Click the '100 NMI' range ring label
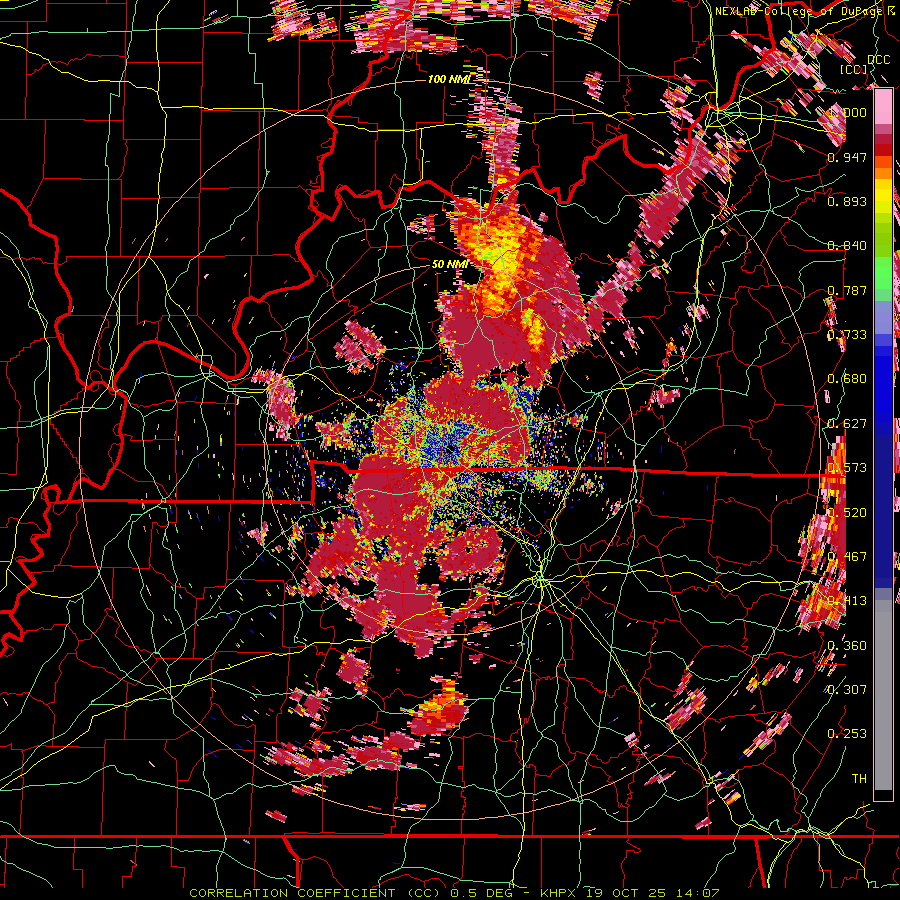Viewport: 900px width, 900px height. click(449, 79)
